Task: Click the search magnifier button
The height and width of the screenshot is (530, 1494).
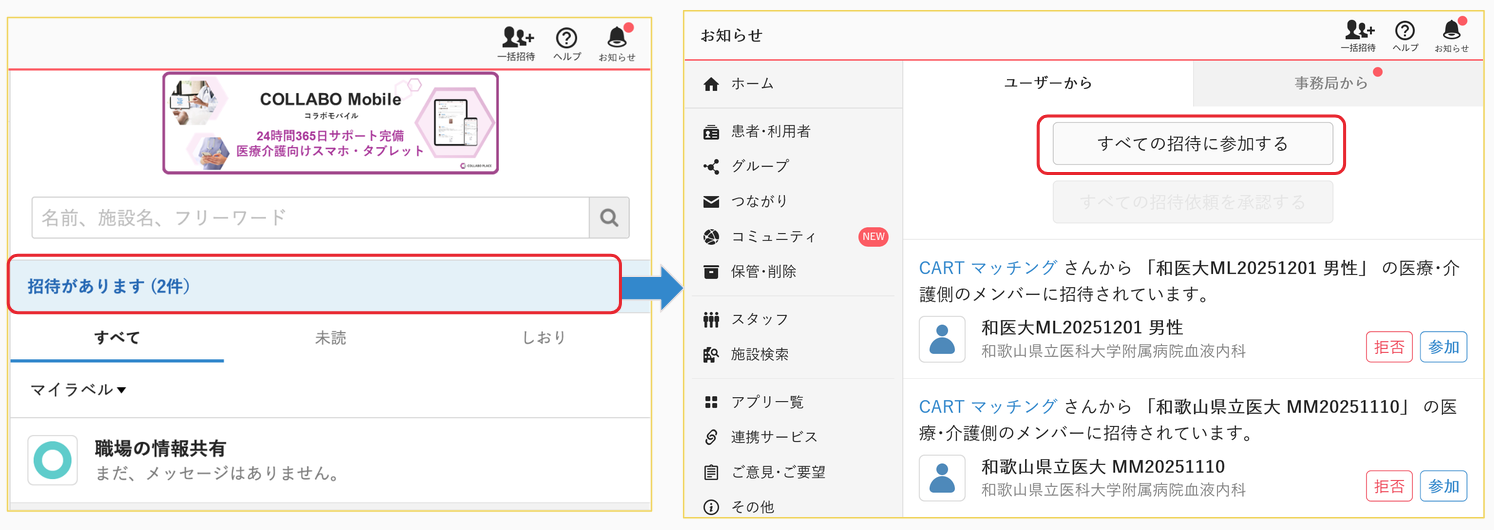Action: (x=609, y=217)
